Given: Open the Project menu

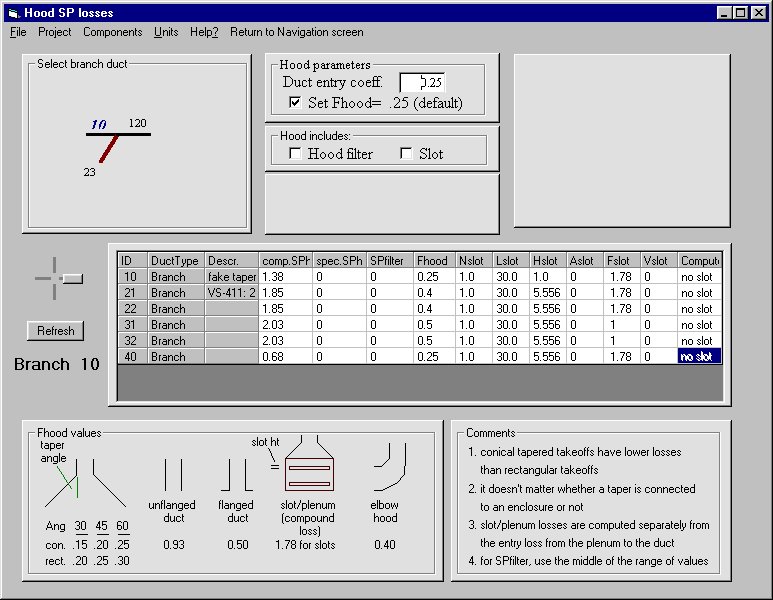Looking at the screenshot, I should click(x=55, y=32).
